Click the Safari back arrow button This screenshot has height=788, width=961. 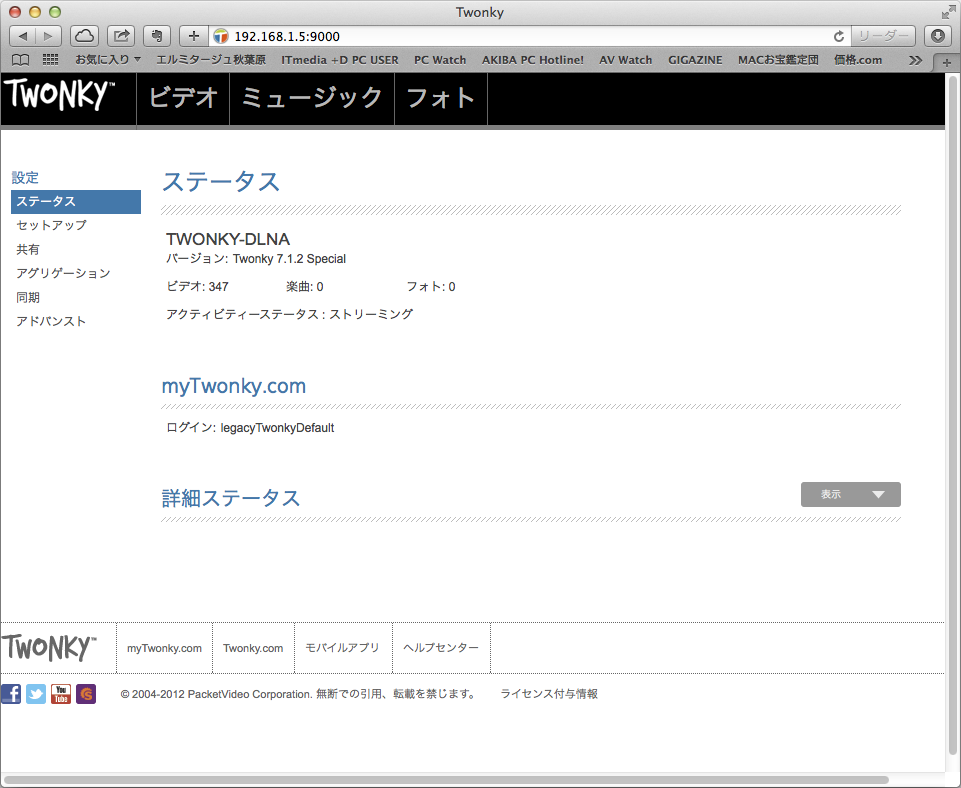[x=23, y=36]
